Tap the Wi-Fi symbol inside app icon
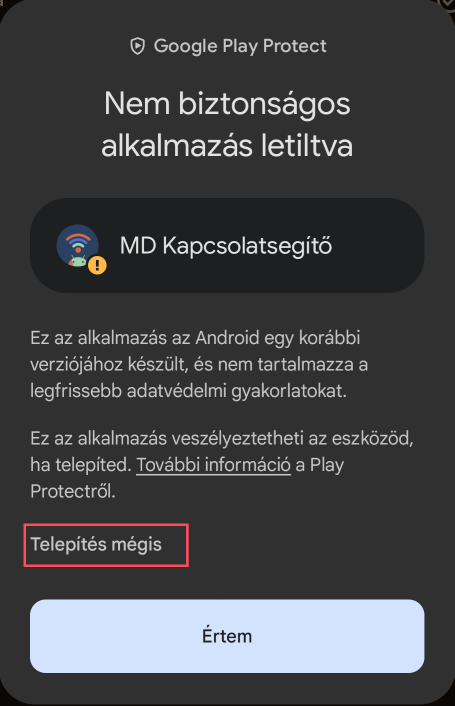The image size is (455, 706). pyautogui.click(x=78, y=241)
